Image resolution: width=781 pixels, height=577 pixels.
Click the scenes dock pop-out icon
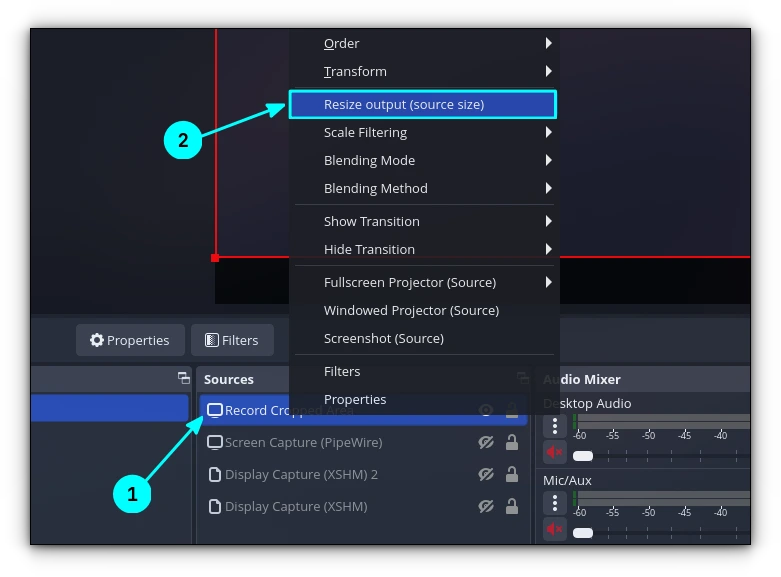click(x=184, y=378)
